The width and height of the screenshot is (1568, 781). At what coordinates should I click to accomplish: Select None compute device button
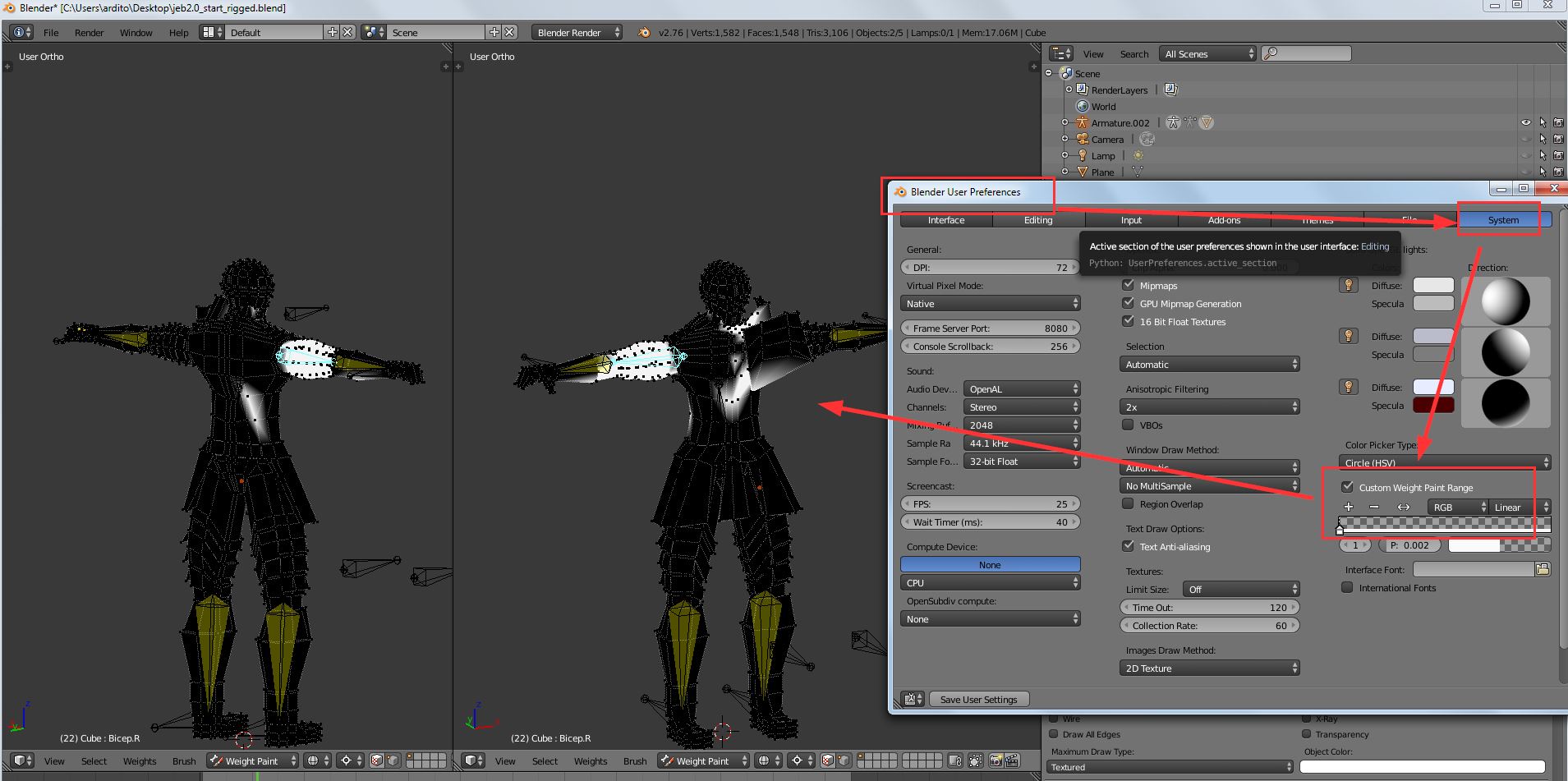click(x=990, y=564)
